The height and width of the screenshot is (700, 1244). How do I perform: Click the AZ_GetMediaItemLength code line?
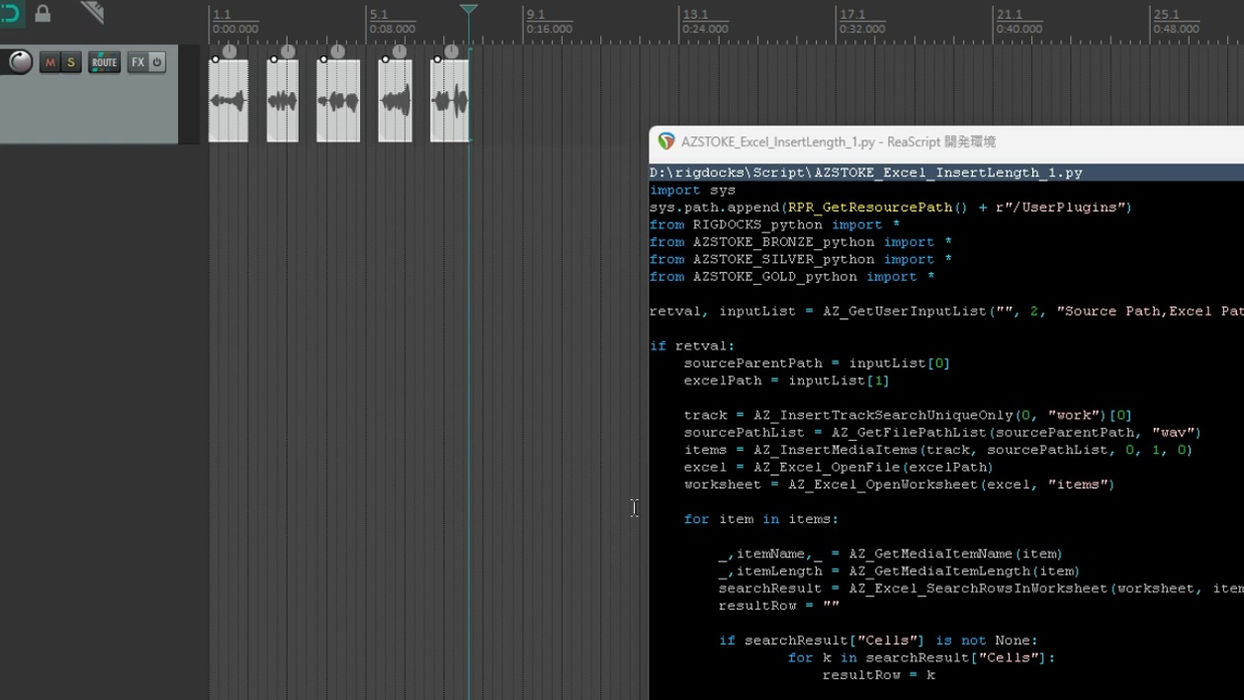[x=899, y=571]
